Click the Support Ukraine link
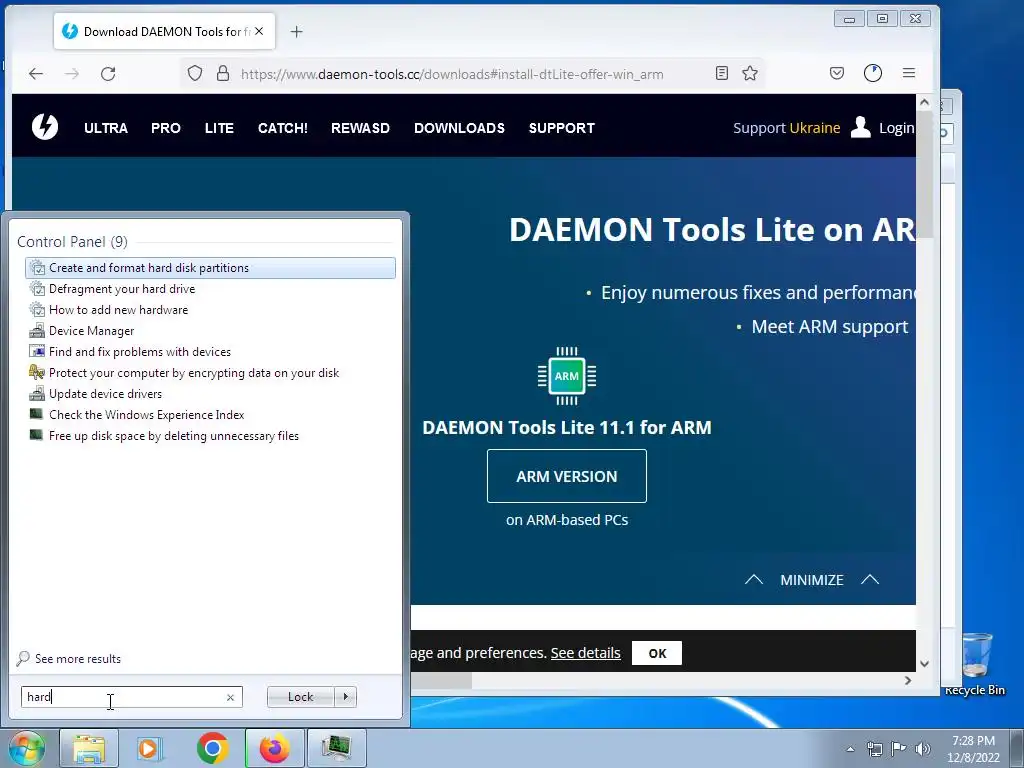This screenshot has height=768, width=1024. pyautogui.click(x=786, y=128)
